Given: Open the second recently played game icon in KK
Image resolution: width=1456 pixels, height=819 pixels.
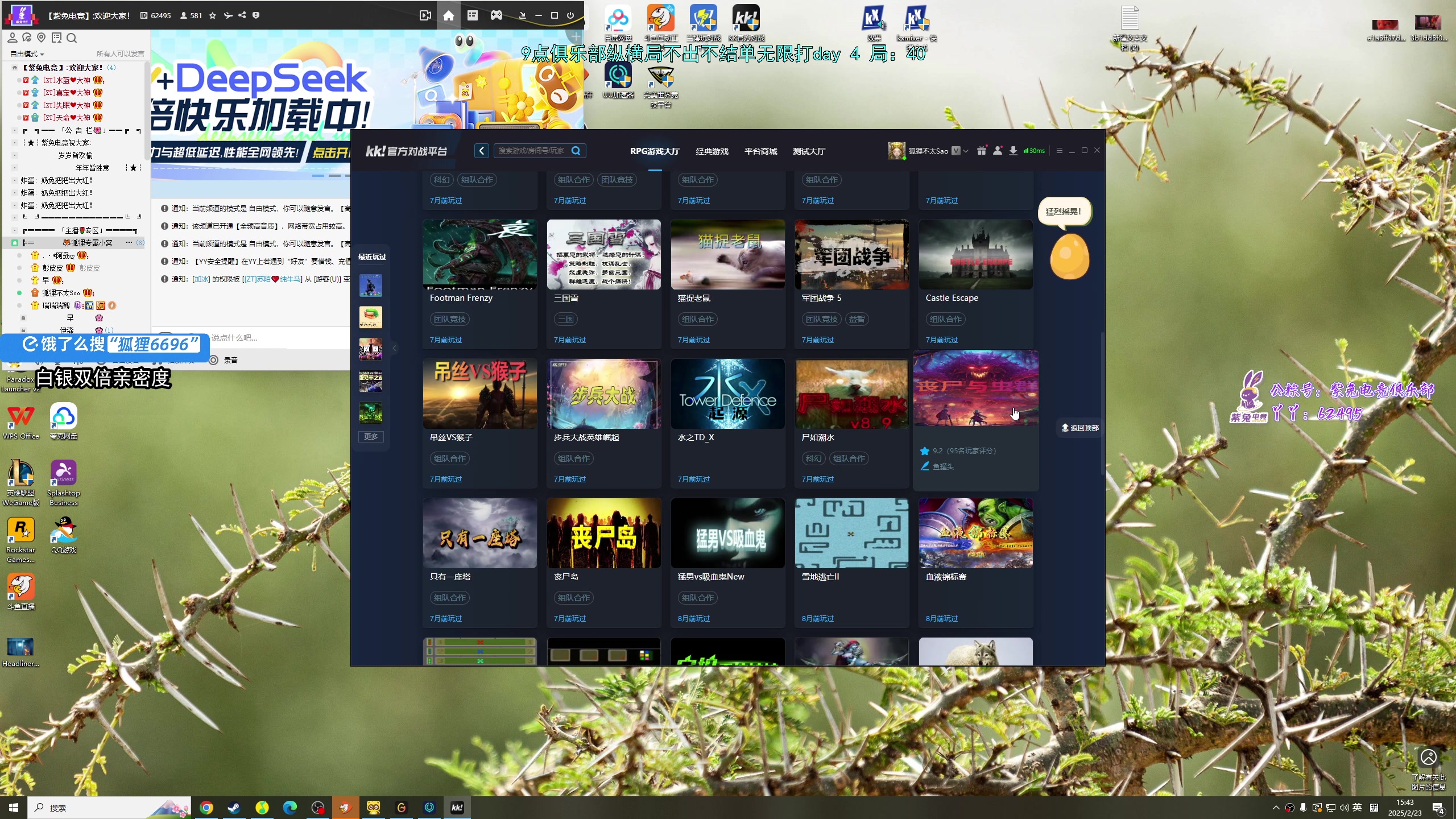Looking at the screenshot, I should coord(370,317).
